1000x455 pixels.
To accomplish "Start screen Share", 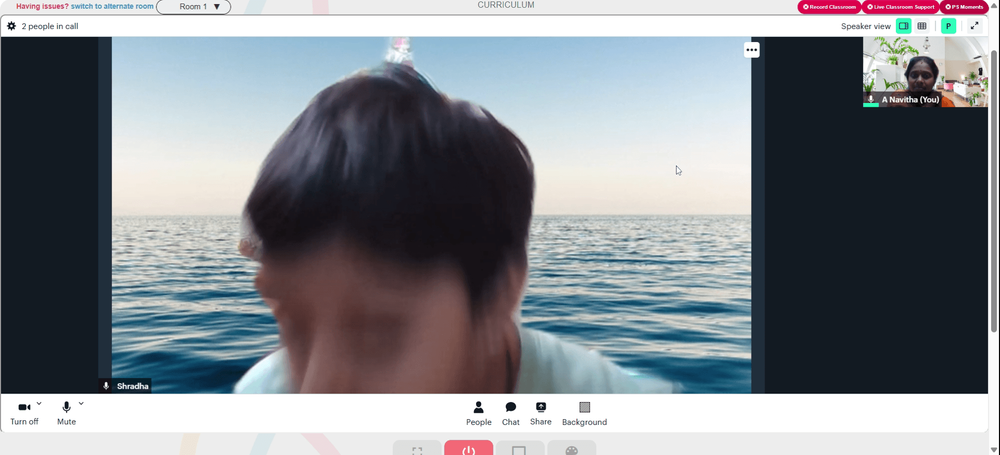I will (541, 414).
